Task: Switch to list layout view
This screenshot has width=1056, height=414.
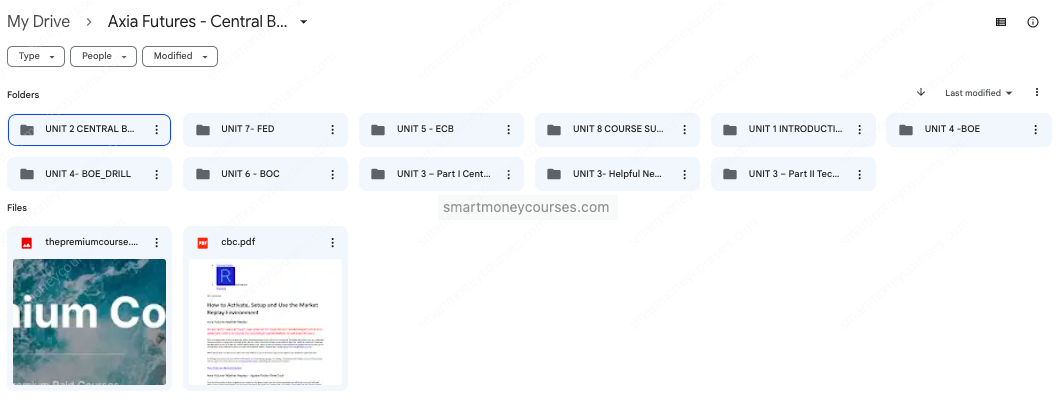Action: coord(1002,22)
